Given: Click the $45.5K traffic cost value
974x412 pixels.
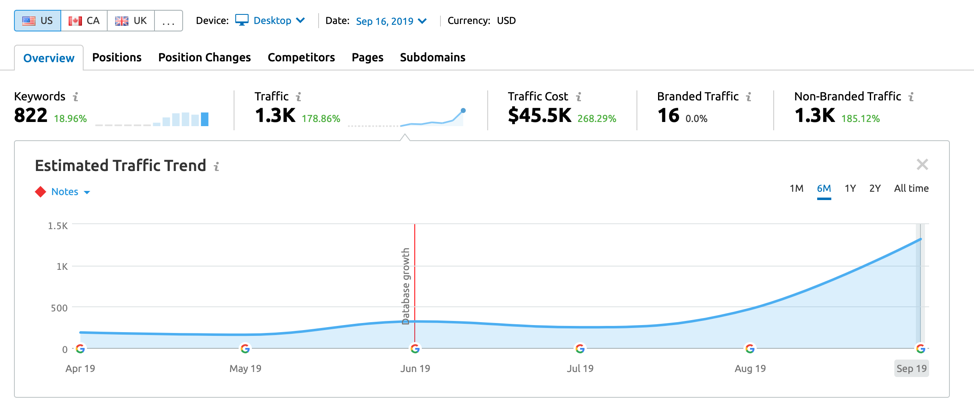Looking at the screenshot, I should click(x=540, y=116).
